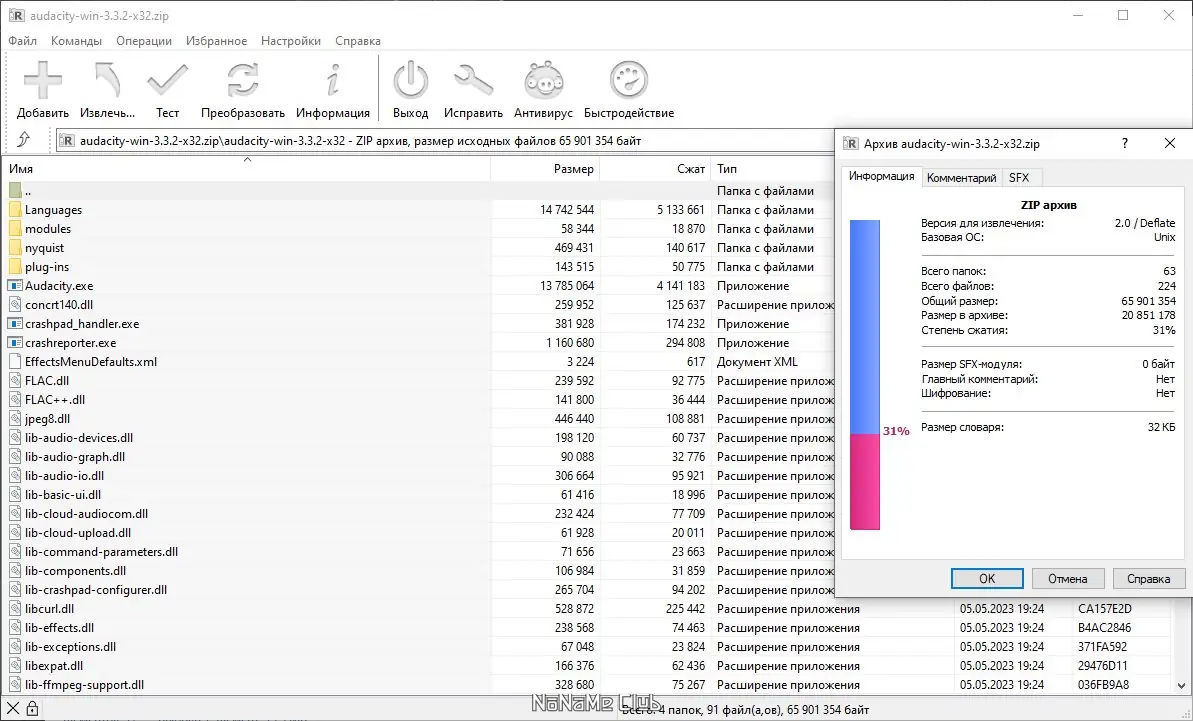
Task: Click the Добавить (Add) toolbar icon
Action: pos(43,80)
